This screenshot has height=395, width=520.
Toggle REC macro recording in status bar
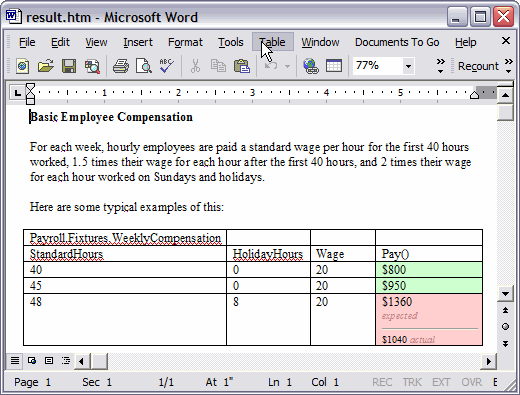tap(382, 382)
